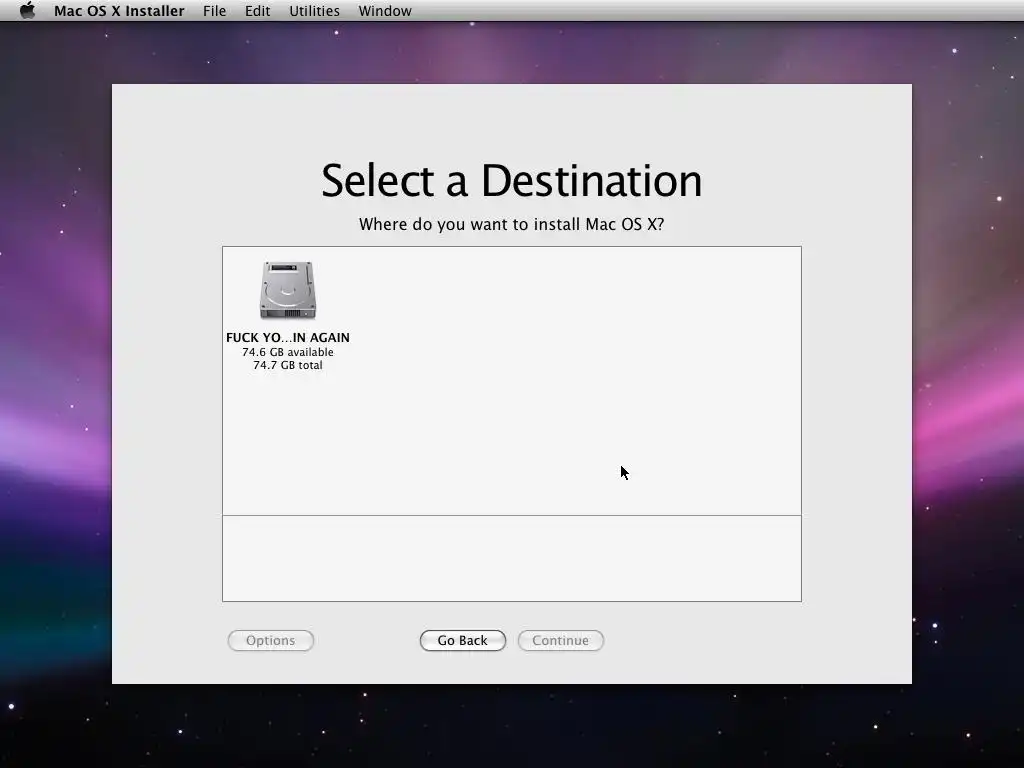Select the hard drive icon as destination
The height and width of the screenshot is (768, 1024).
(288, 291)
